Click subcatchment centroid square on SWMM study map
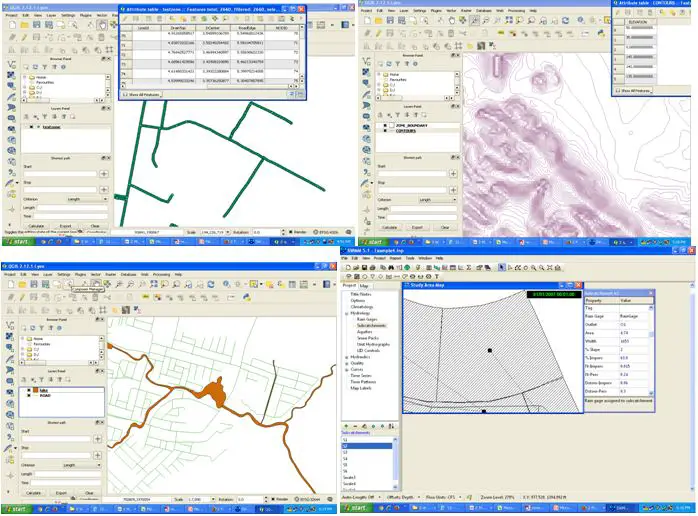 coord(490,350)
